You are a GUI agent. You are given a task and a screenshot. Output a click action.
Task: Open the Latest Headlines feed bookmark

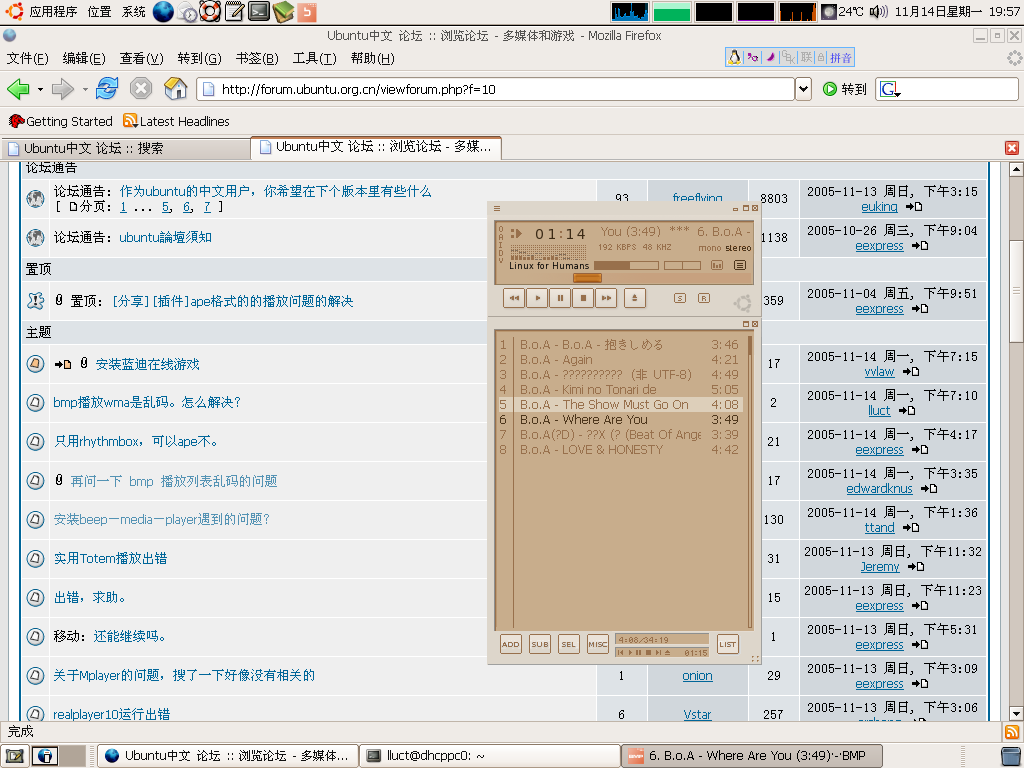point(176,121)
